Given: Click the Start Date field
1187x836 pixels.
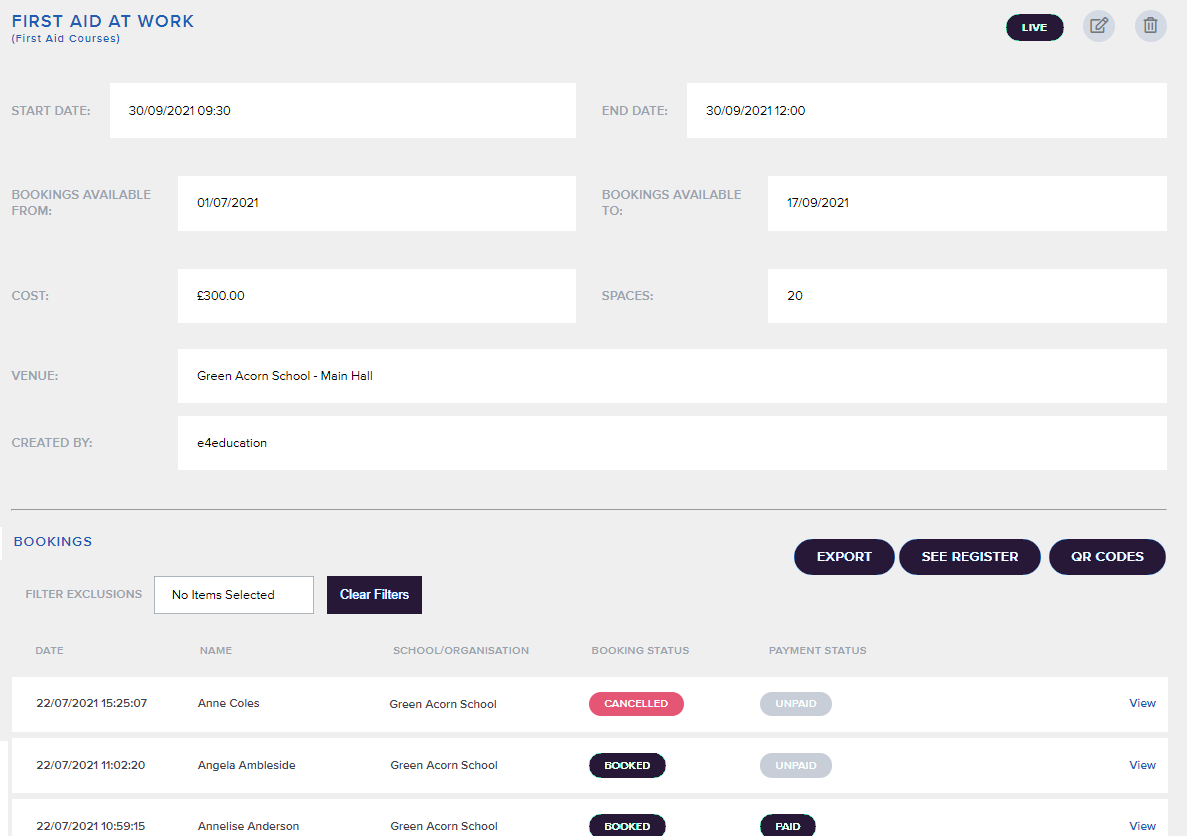Looking at the screenshot, I should [342, 111].
